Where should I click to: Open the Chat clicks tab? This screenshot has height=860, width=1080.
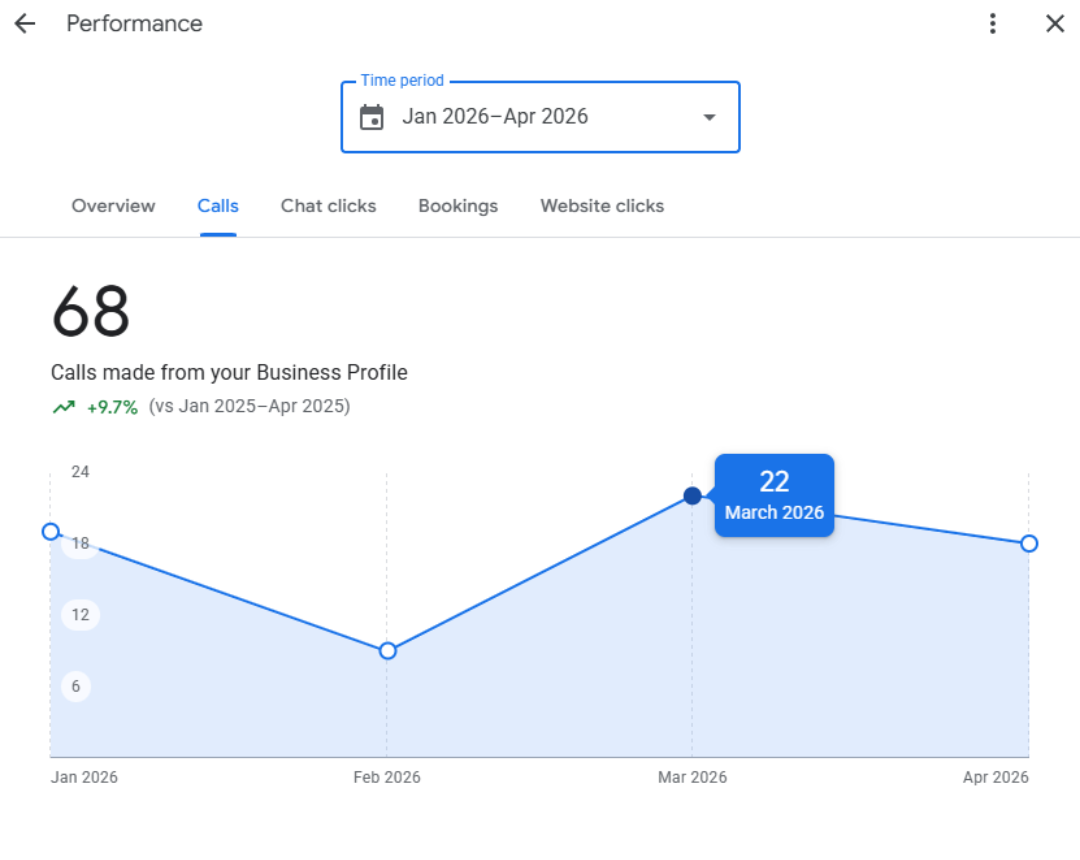(329, 206)
